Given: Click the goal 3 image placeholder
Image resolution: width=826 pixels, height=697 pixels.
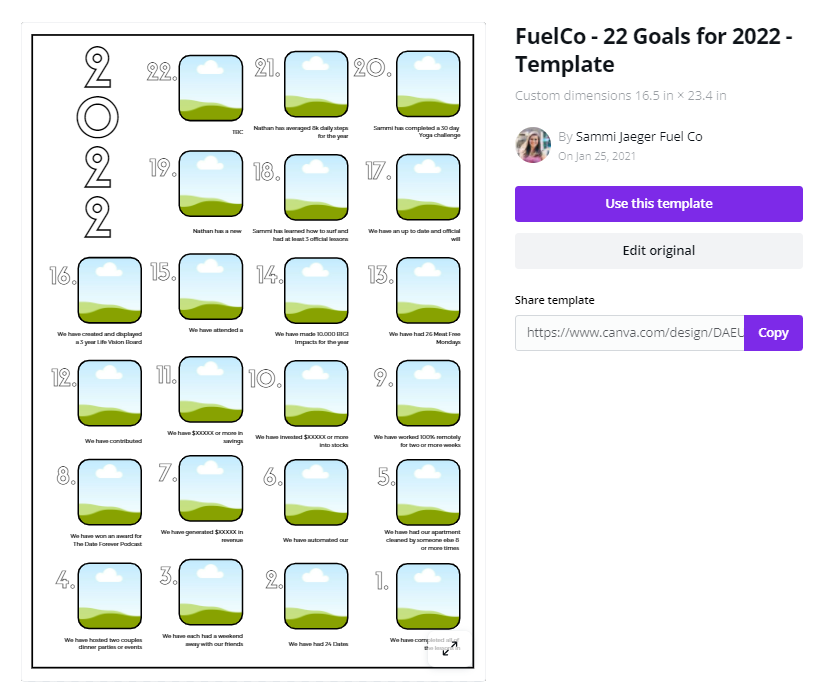Looking at the screenshot, I should [x=210, y=592].
